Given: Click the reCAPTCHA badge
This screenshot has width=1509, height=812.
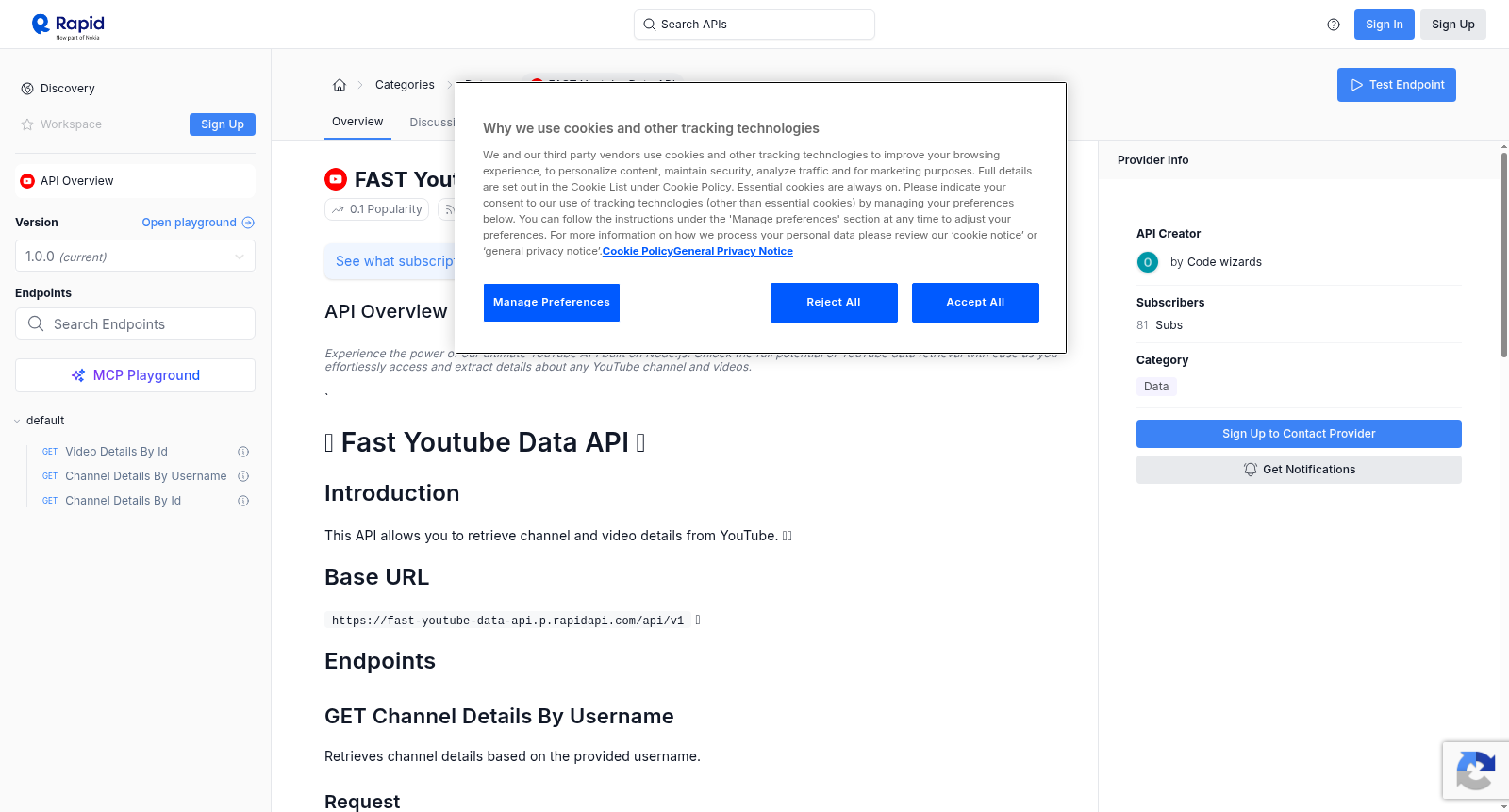Looking at the screenshot, I should pyautogui.click(x=1475, y=771).
